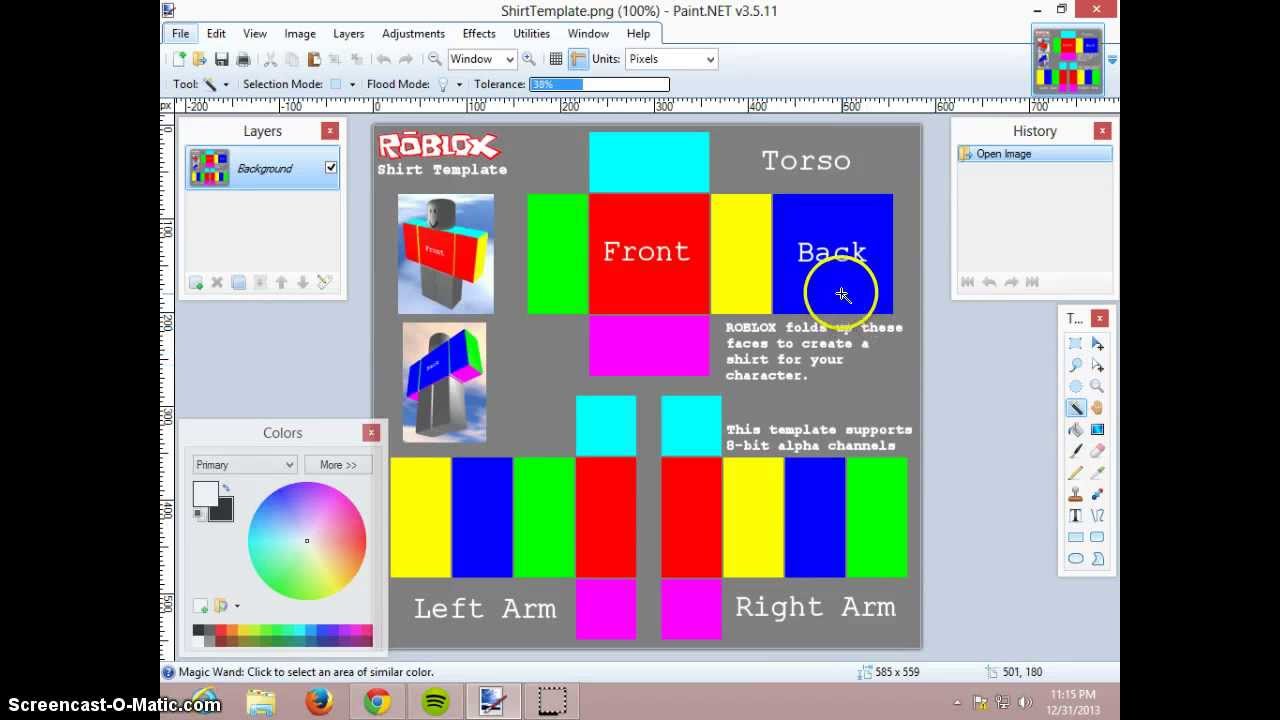Open the Primary color dropdown
The width and height of the screenshot is (1280, 720).
pos(244,465)
